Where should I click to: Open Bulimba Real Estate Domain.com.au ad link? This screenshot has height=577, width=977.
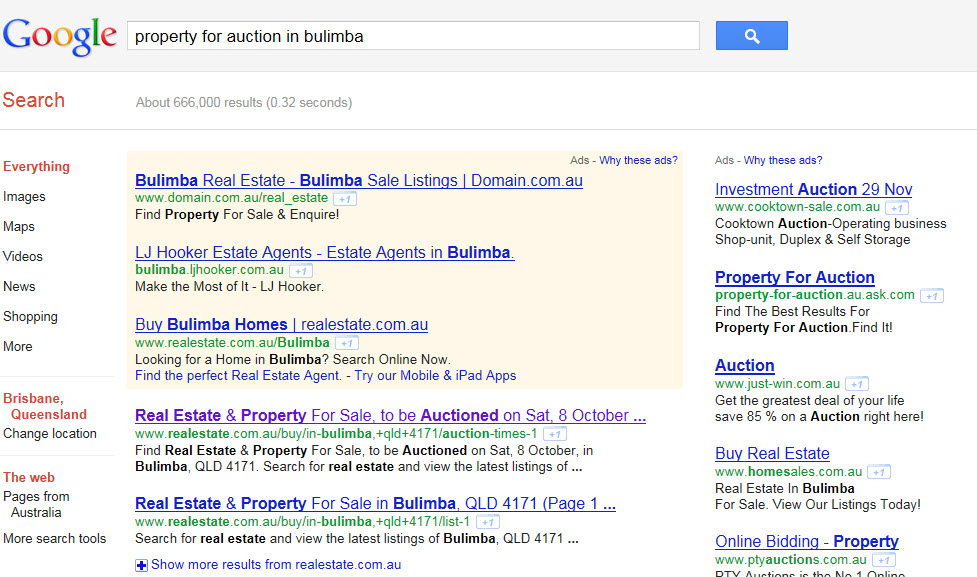click(x=358, y=181)
